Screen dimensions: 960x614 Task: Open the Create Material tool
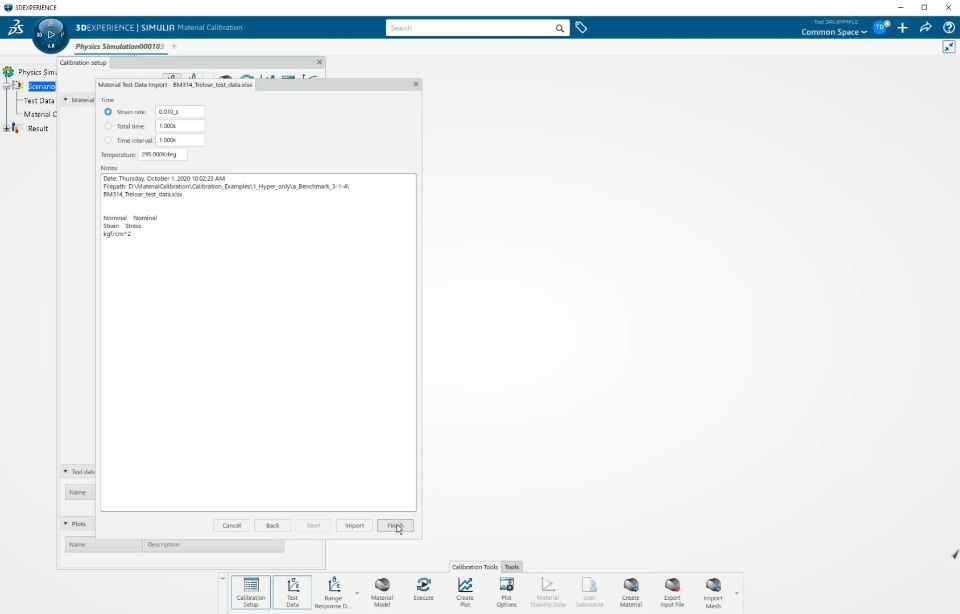631,592
